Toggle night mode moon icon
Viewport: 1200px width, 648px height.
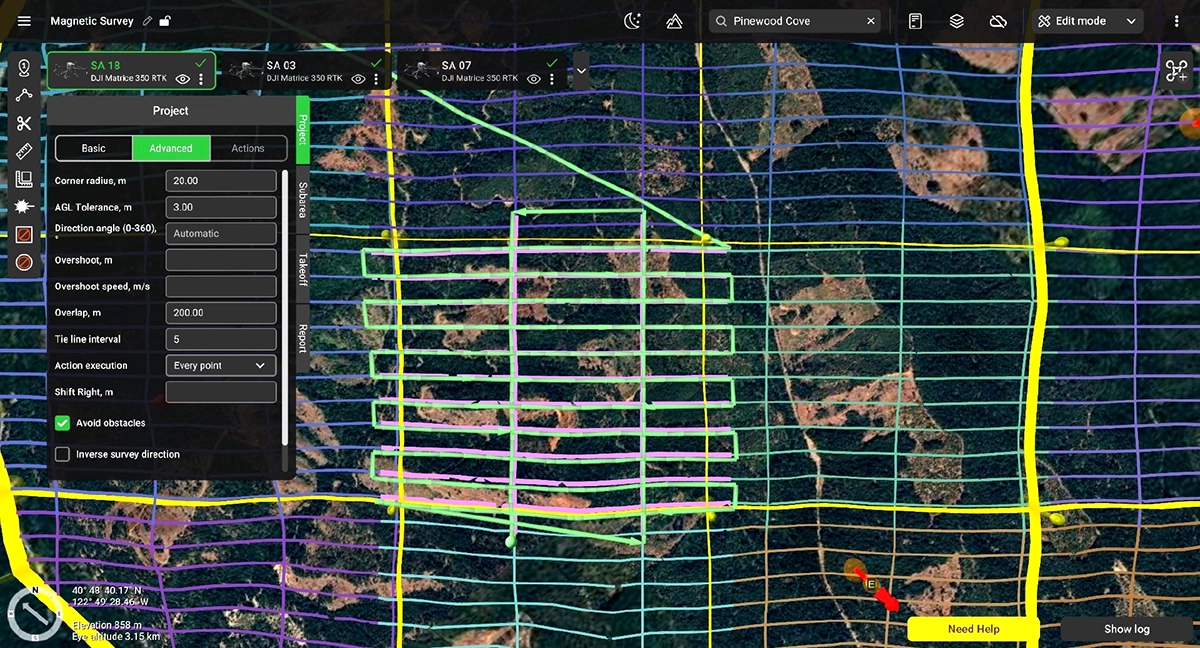click(632, 21)
